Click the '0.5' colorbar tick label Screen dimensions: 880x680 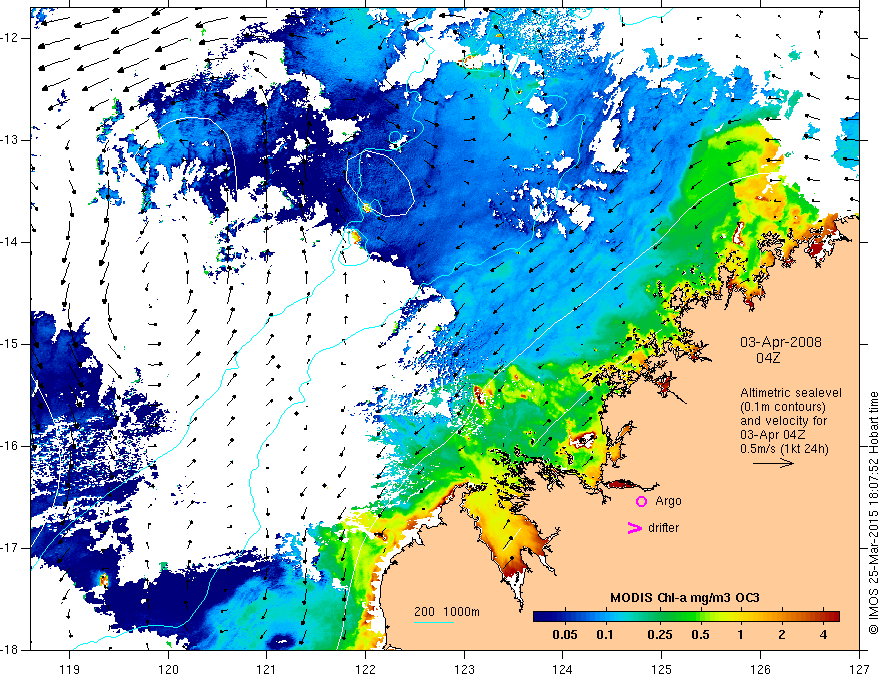point(700,635)
